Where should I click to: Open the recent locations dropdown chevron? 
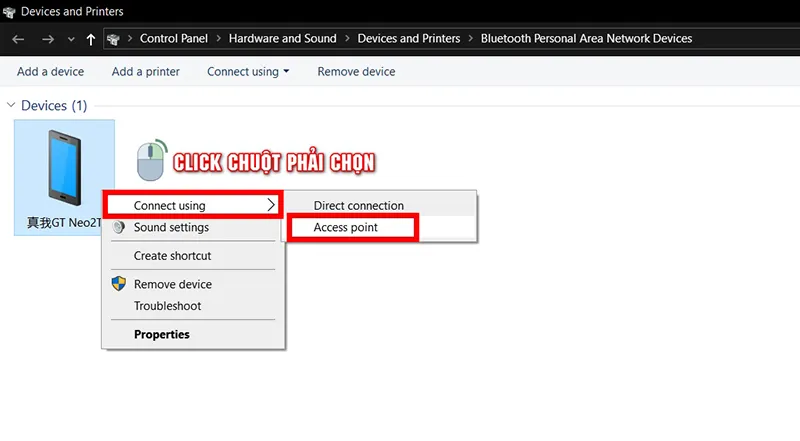71,39
